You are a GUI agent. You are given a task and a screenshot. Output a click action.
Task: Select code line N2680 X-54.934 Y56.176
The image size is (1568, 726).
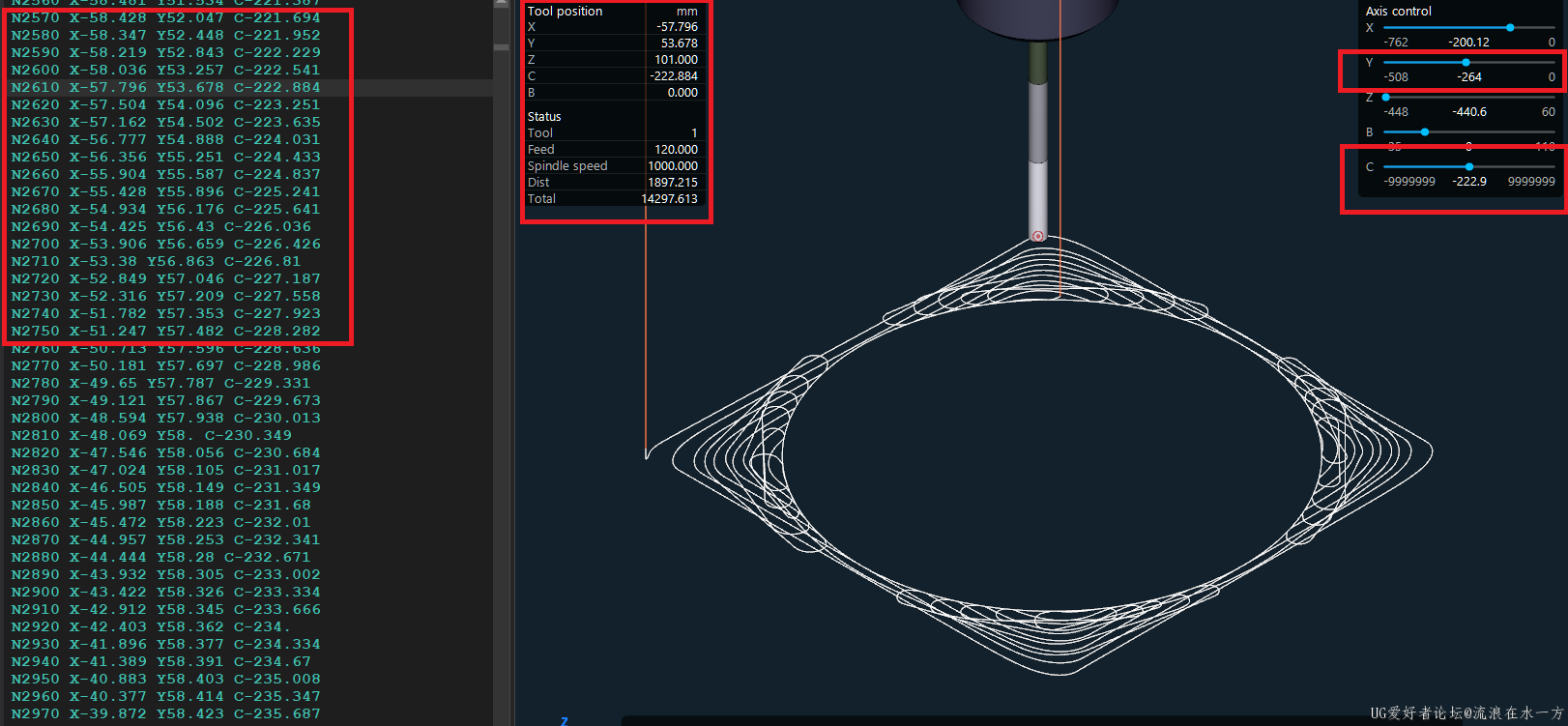tap(165, 209)
